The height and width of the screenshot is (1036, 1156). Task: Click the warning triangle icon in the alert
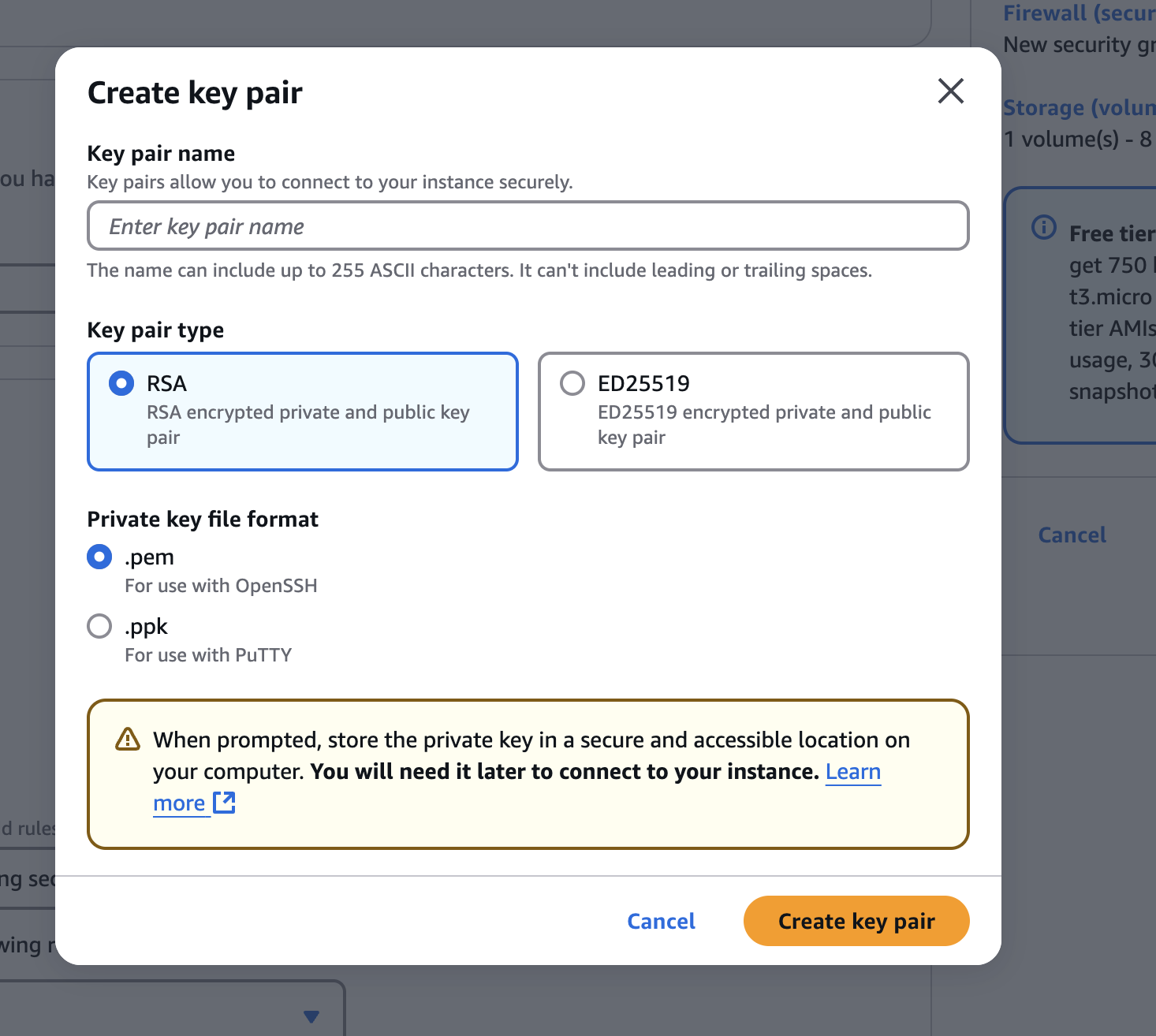tap(126, 740)
